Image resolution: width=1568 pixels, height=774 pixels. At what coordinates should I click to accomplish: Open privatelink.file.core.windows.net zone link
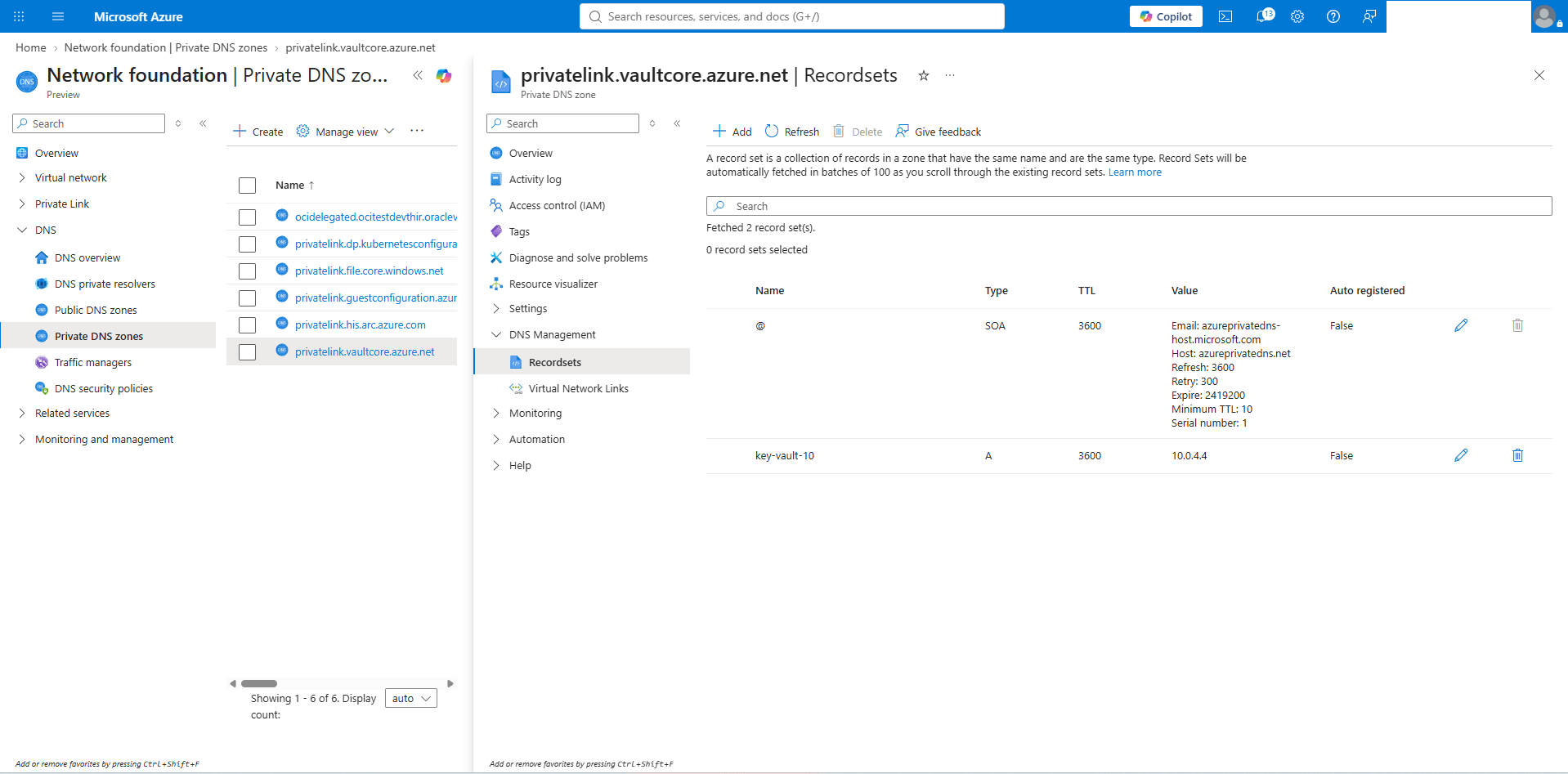370,271
